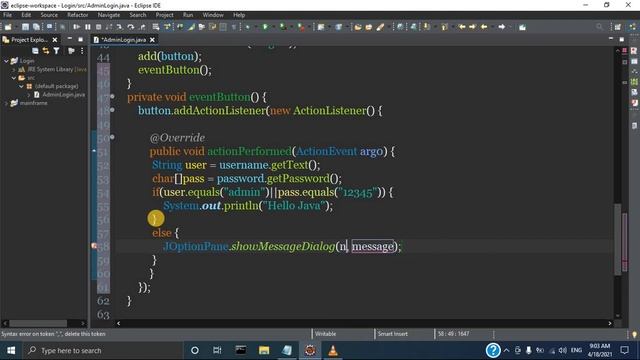Screen dimensions: 640x360
Task: Close the Project Explorer view
Action: point(55,40)
